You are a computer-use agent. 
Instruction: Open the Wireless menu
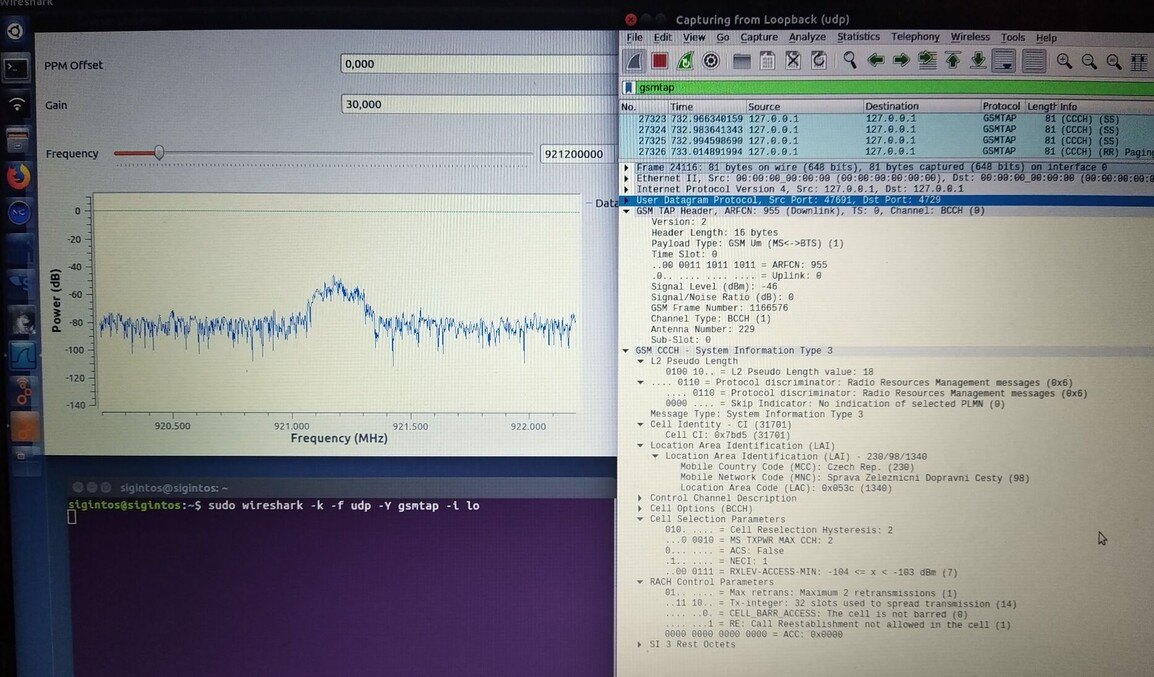point(970,37)
